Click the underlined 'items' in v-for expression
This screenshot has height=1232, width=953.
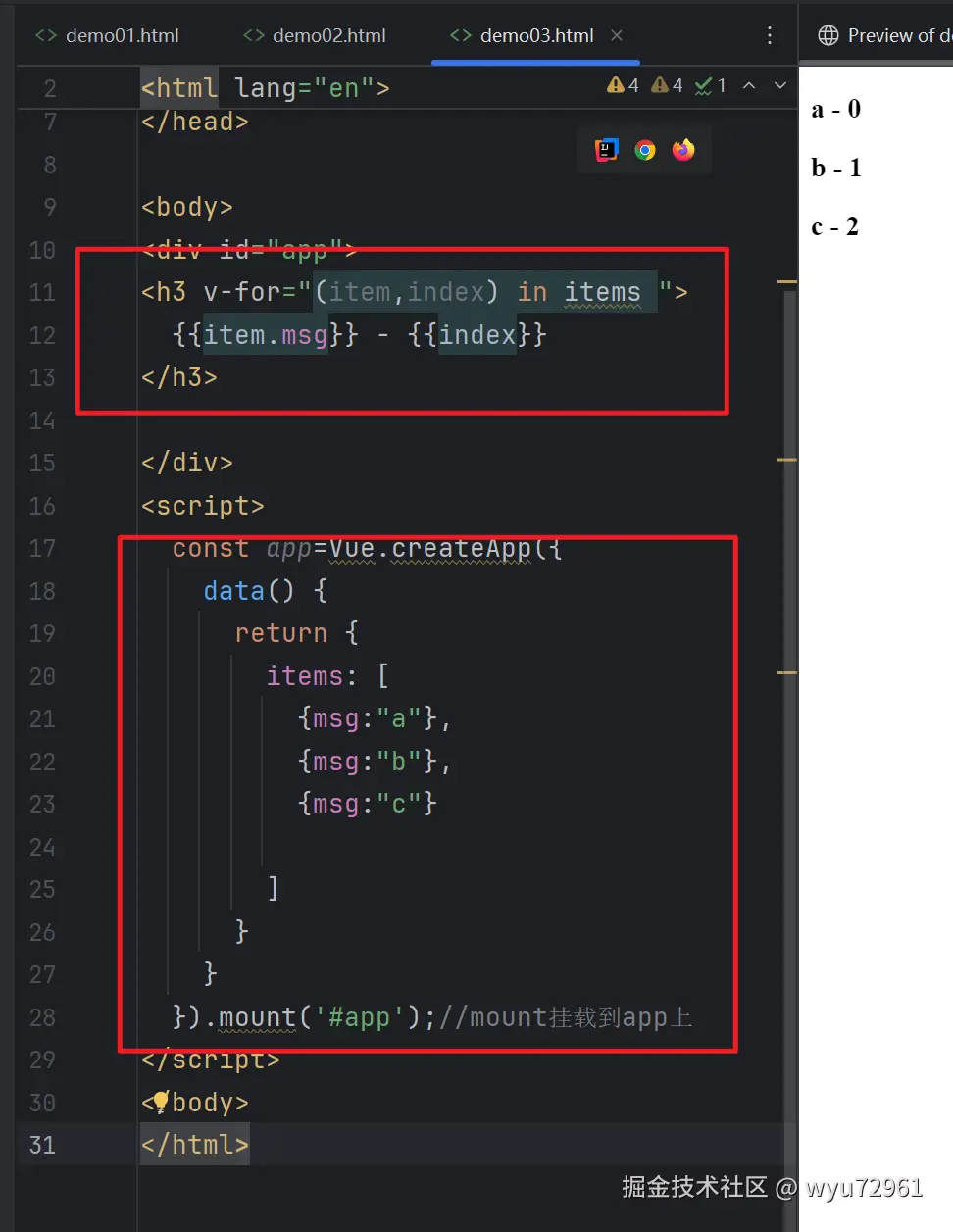[x=602, y=292]
